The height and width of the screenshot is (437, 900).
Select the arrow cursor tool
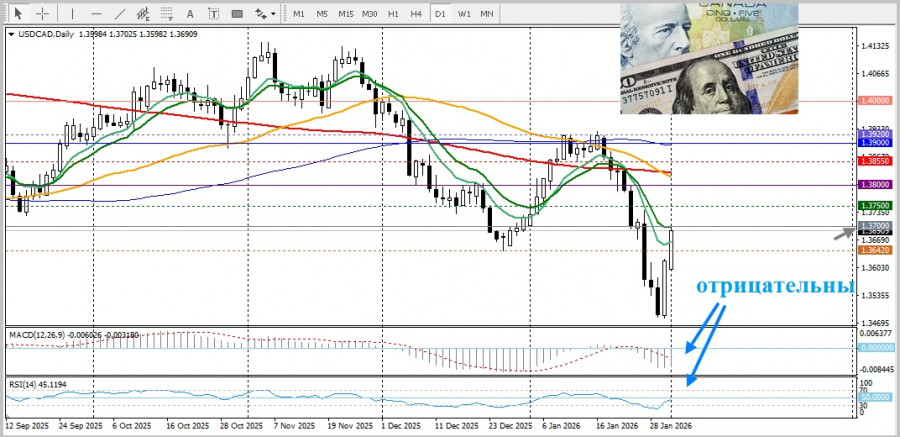coord(18,14)
